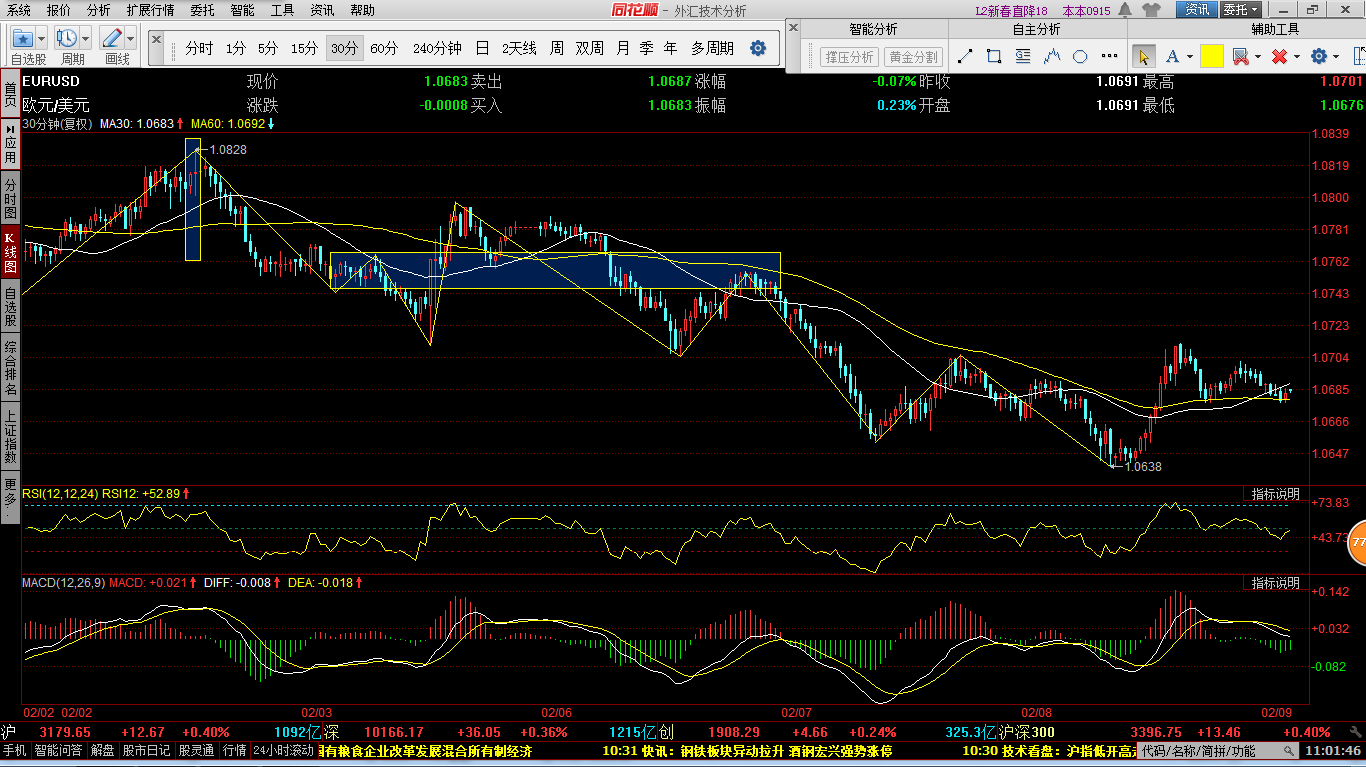Viewport: 1366px width, 767px height.
Task: Show more drawing tools via three dots
Action: pos(1109,56)
